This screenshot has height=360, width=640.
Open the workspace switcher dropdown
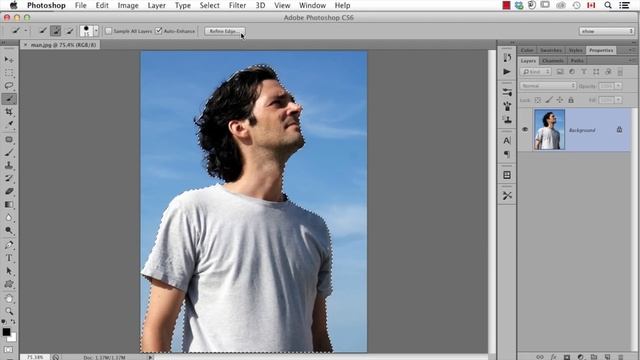coord(606,31)
